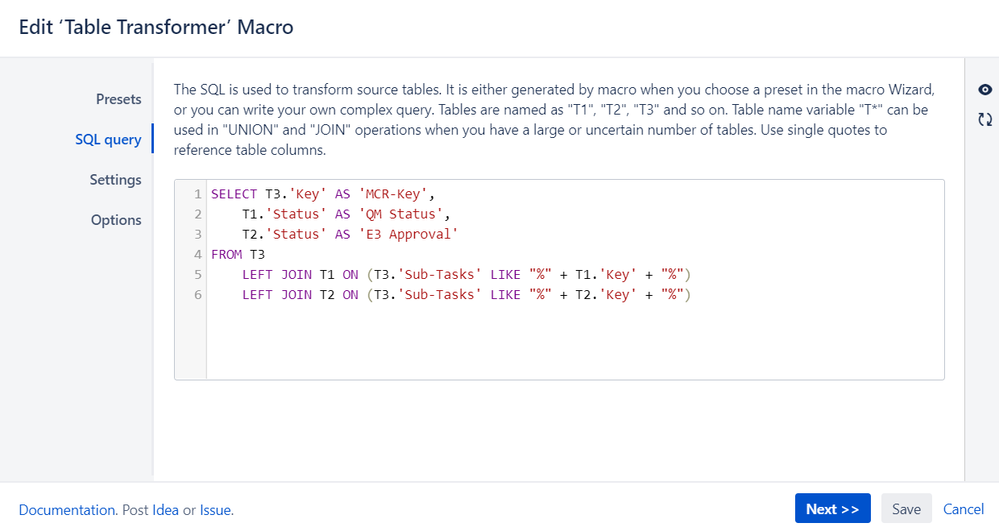
Task: Toggle the eye preview icon
Action: (985, 90)
